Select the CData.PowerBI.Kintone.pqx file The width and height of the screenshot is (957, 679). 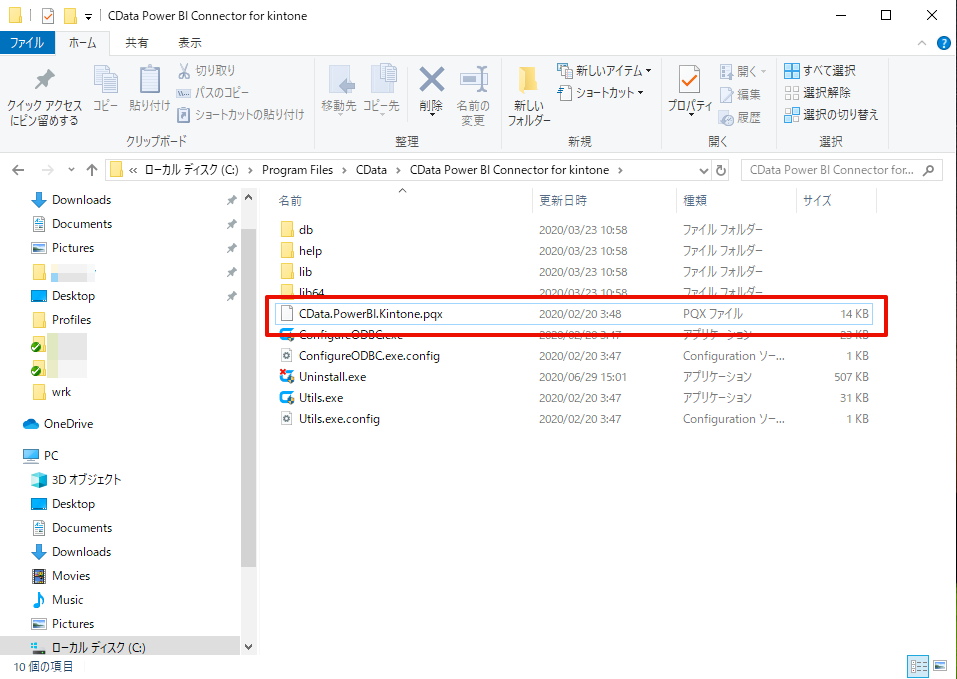tap(574, 314)
